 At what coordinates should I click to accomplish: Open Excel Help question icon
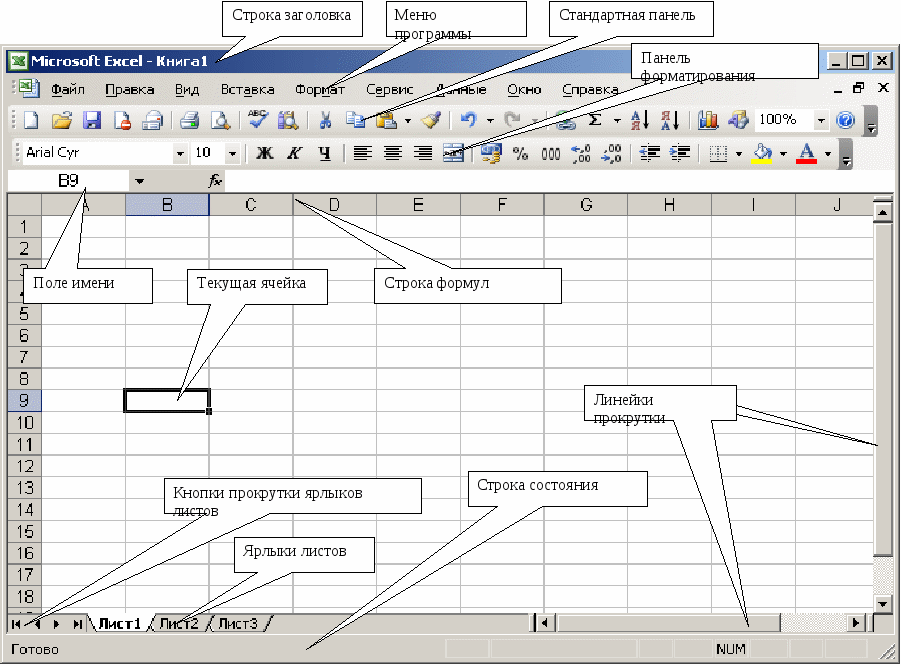[x=845, y=120]
